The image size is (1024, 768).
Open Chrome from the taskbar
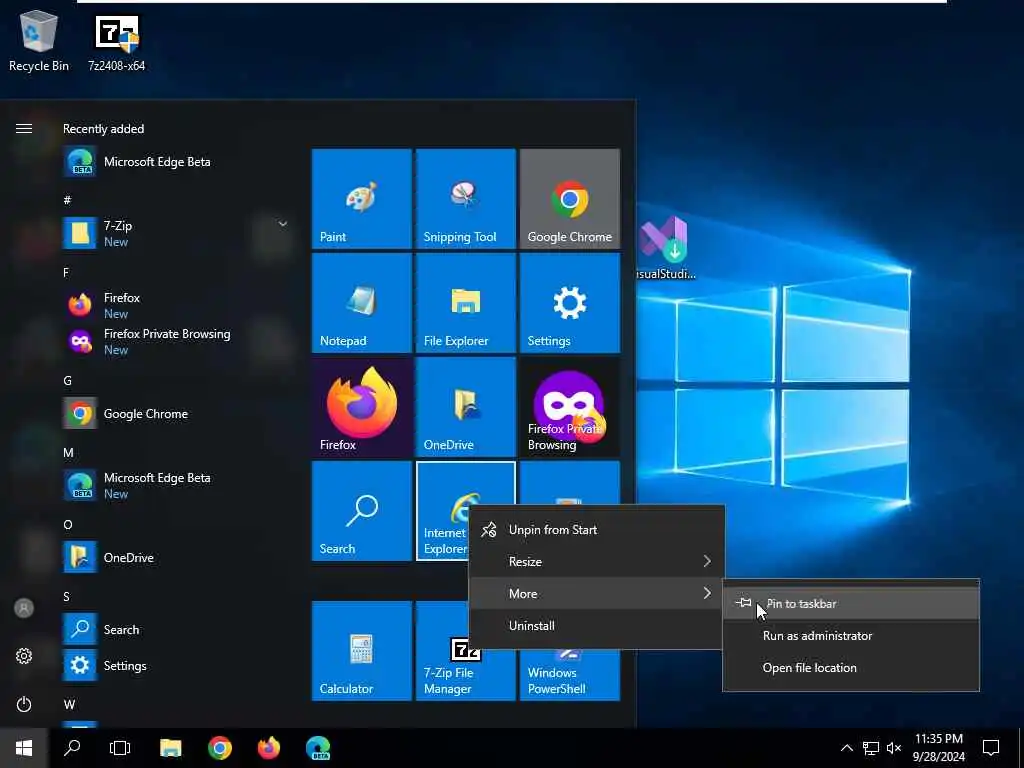[x=220, y=748]
